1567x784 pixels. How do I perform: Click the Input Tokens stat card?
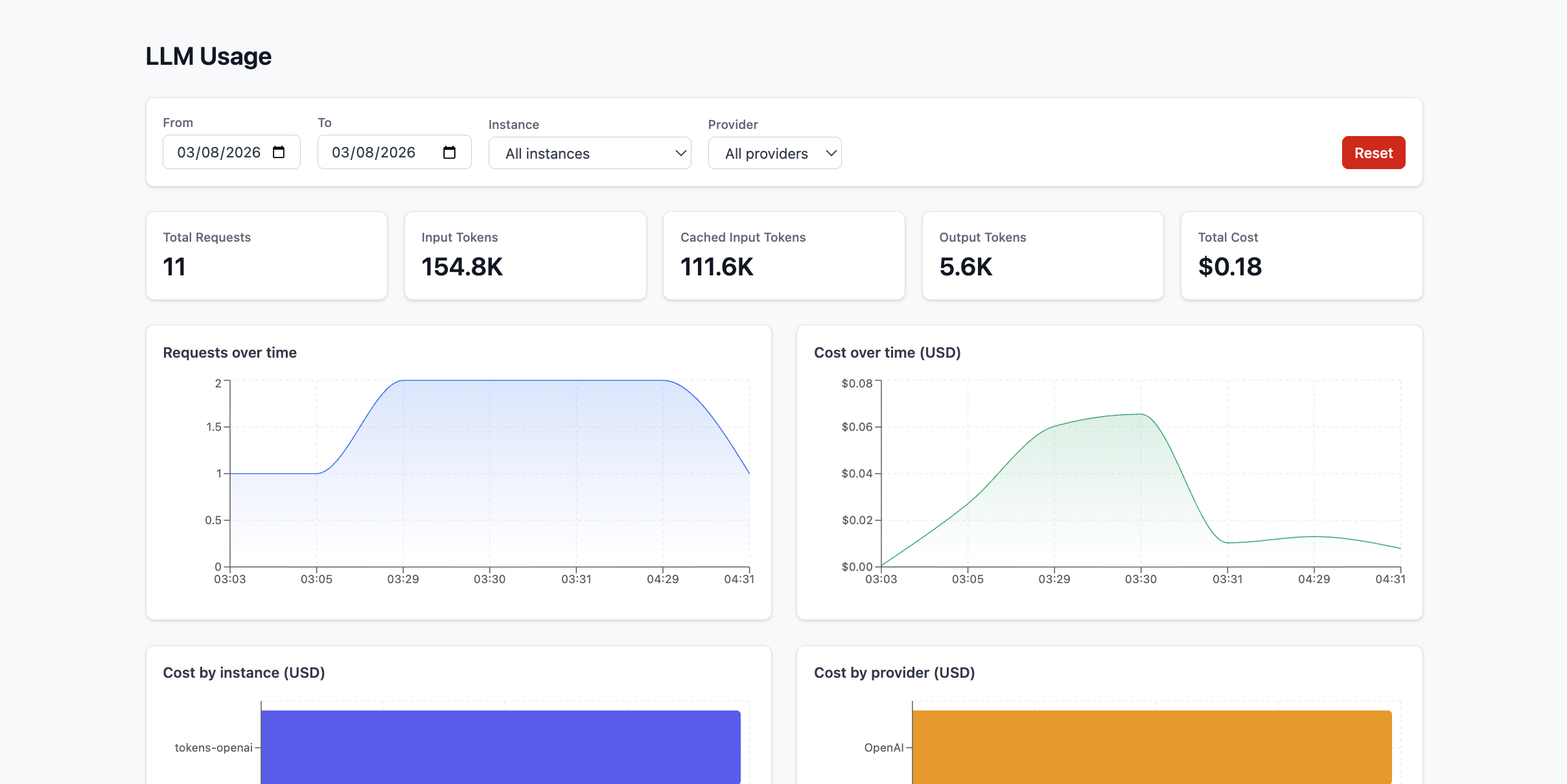pos(525,255)
